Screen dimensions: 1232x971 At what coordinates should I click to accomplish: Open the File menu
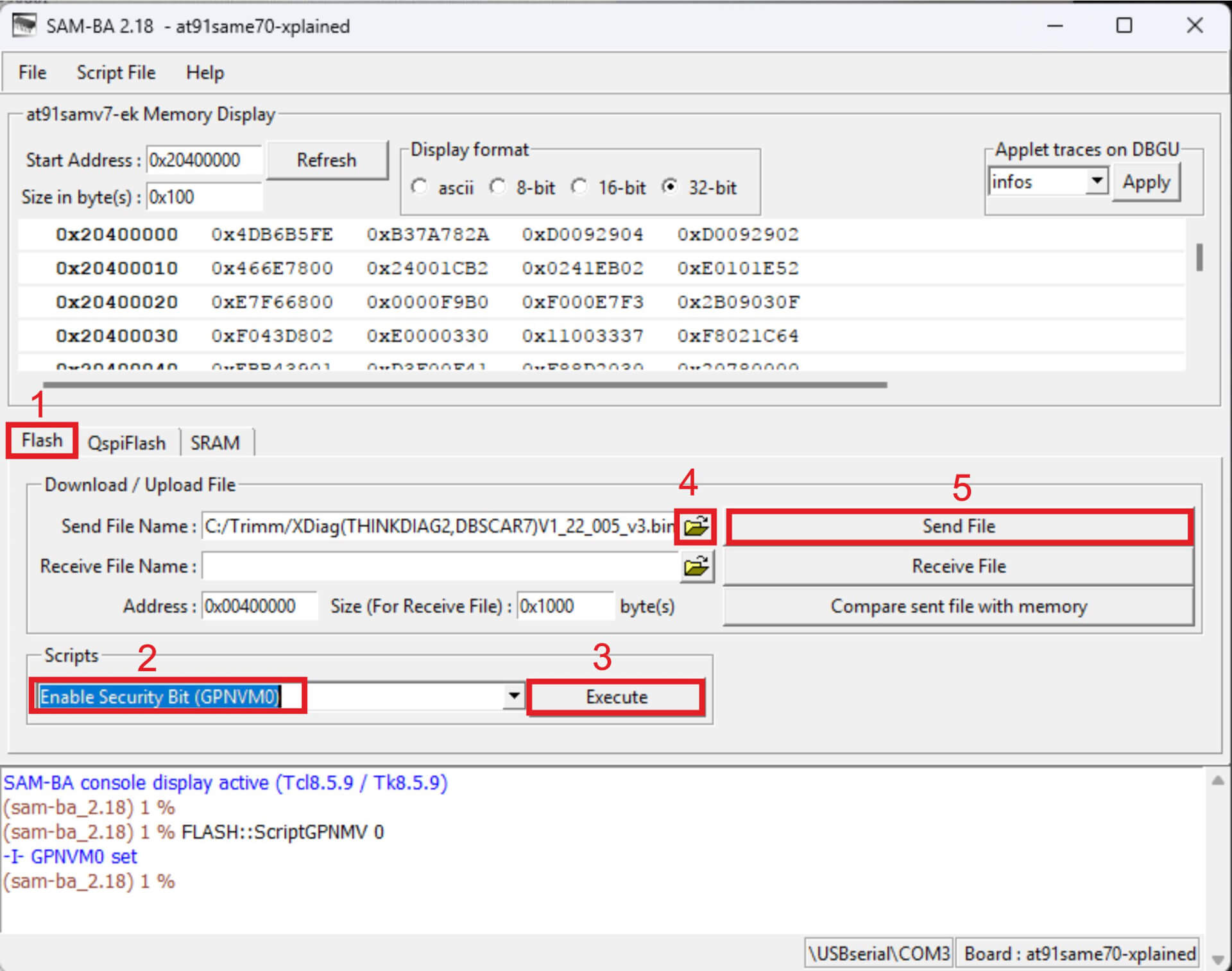32,72
